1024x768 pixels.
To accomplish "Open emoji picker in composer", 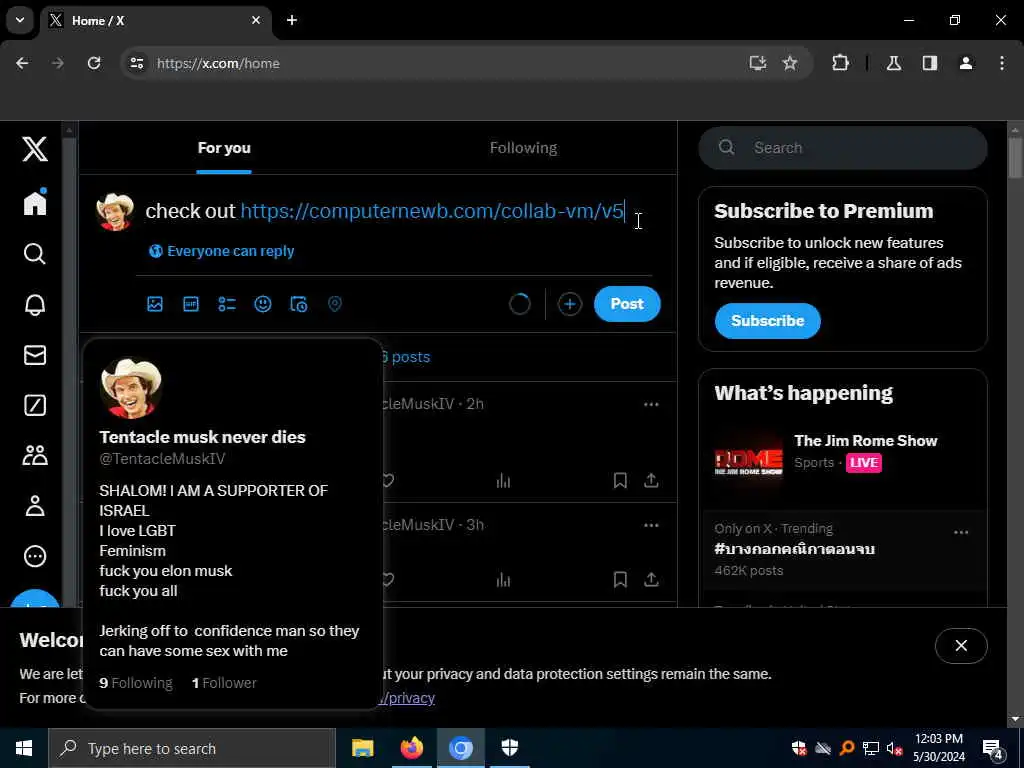I will tap(263, 304).
